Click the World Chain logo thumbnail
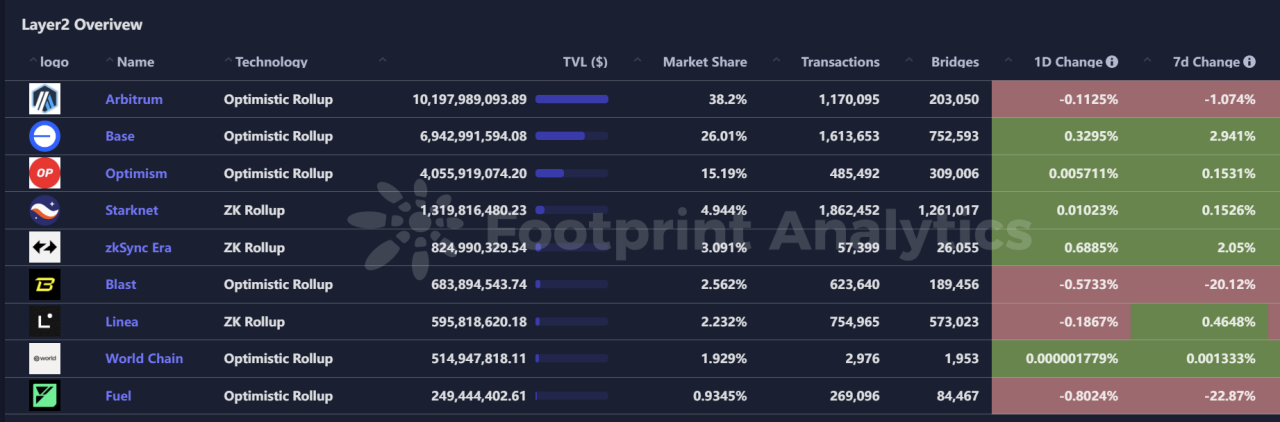The width and height of the screenshot is (1280, 422). tap(45, 359)
